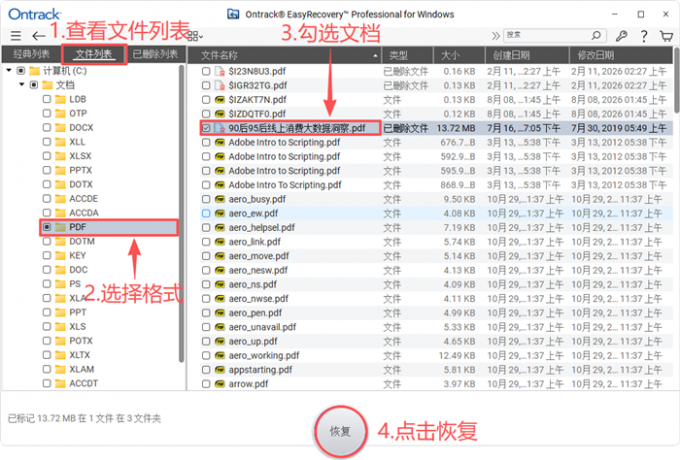Select the XLL folder icon

click(60, 142)
